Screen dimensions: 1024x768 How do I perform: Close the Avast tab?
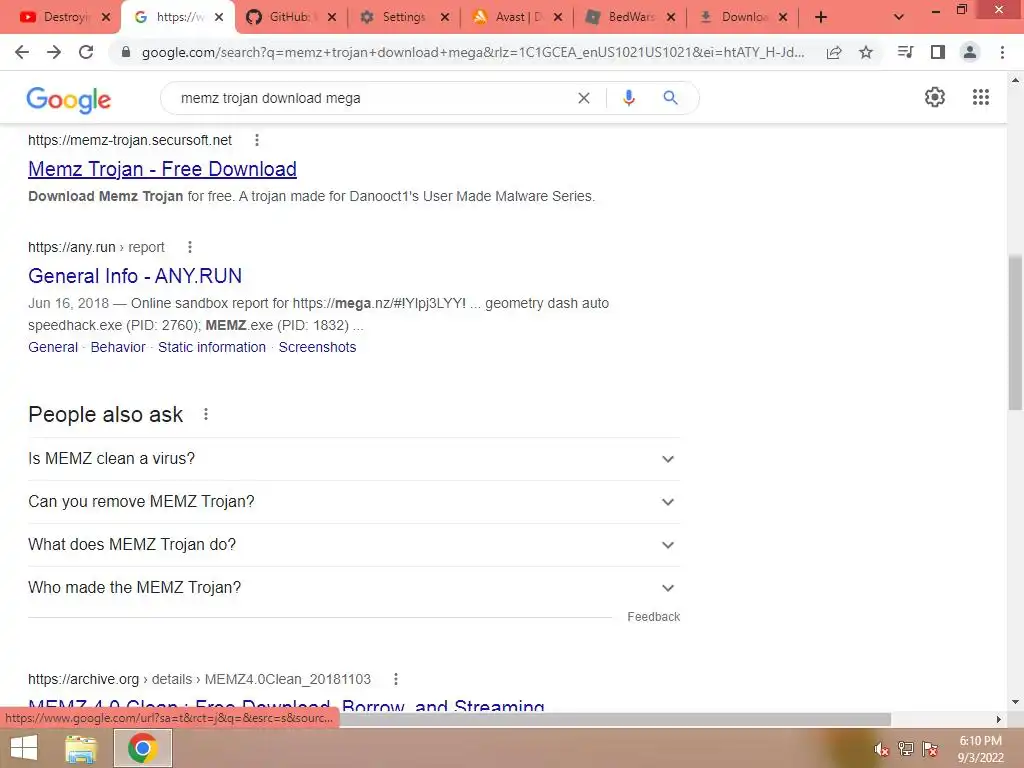point(558,17)
